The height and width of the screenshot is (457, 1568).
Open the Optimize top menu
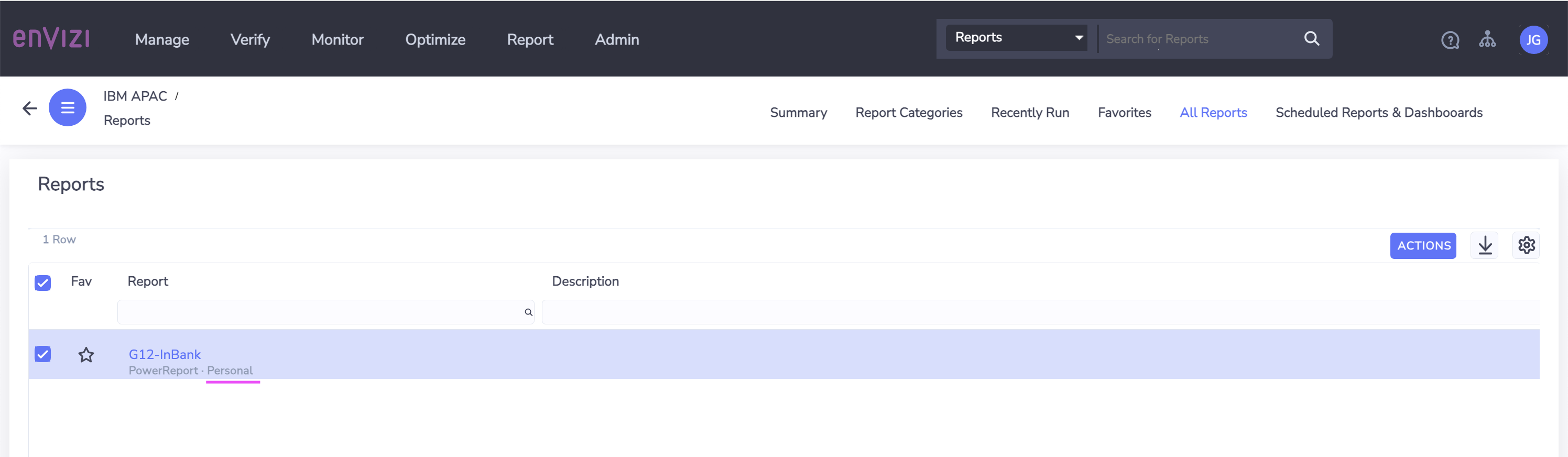tap(435, 39)
